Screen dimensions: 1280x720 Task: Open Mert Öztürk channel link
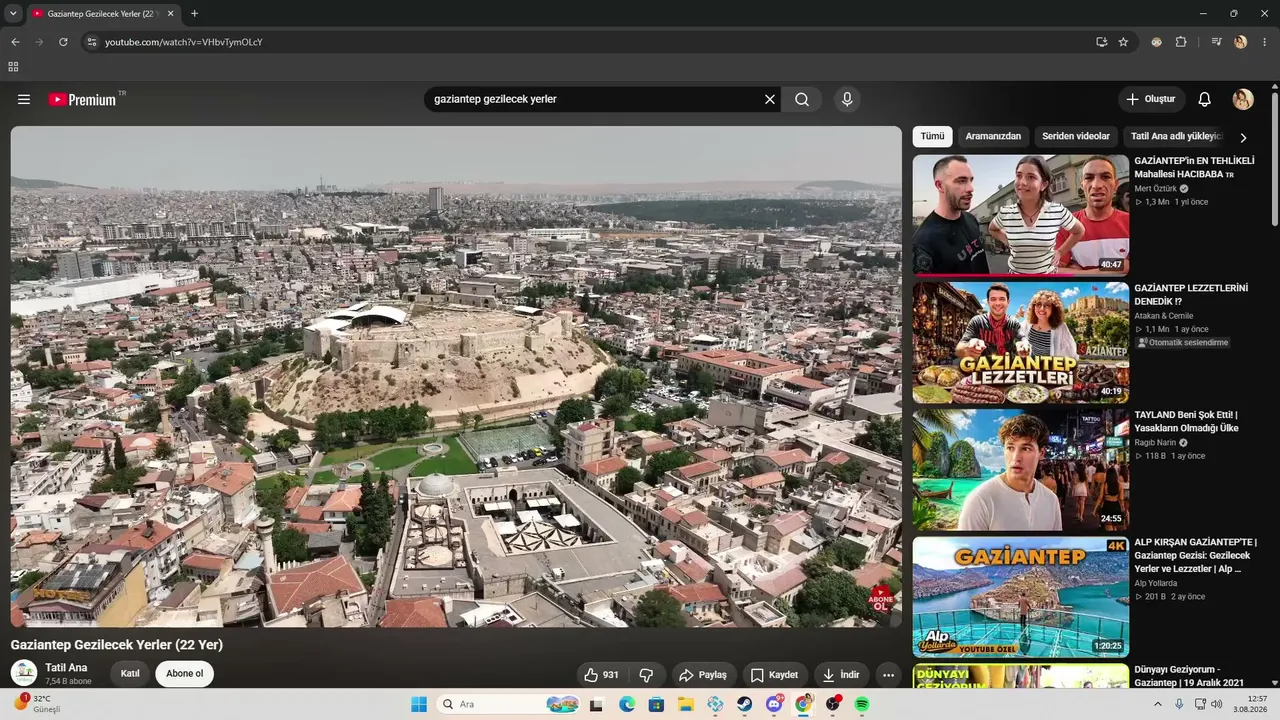tap(1155, 188)
